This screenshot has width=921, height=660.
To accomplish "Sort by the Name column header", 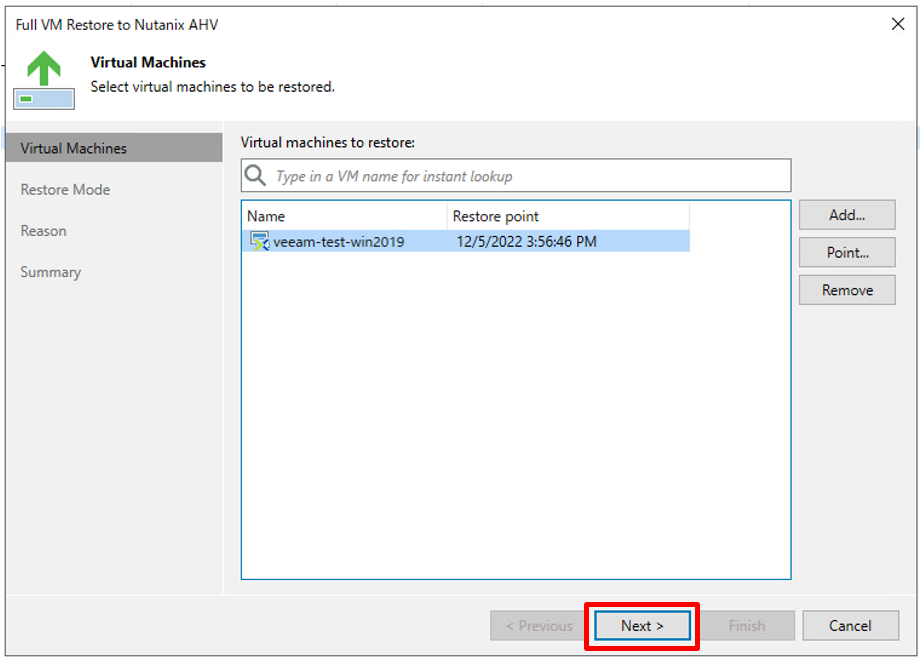I will click(x=344, y=216).
